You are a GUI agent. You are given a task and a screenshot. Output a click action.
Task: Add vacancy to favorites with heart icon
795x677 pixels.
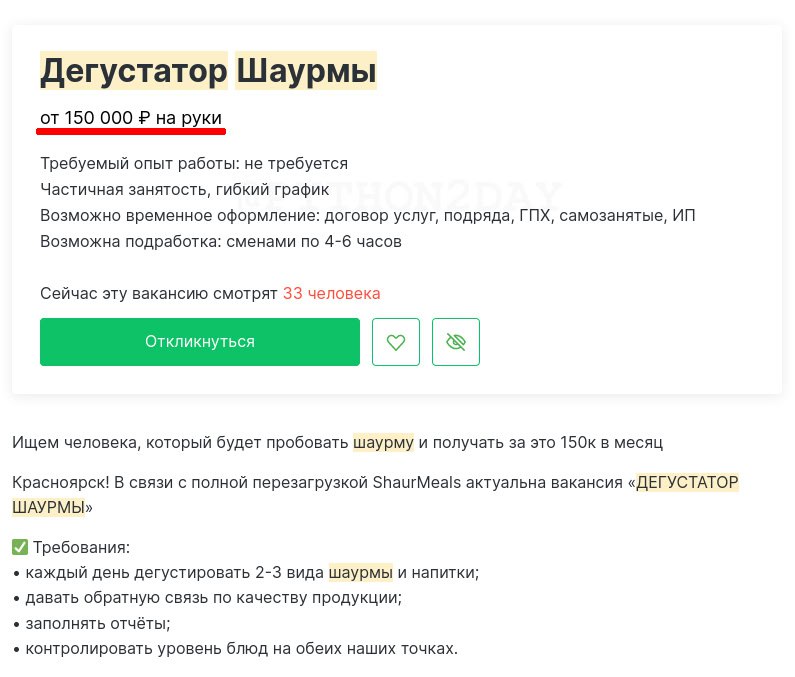click(396, 342)
